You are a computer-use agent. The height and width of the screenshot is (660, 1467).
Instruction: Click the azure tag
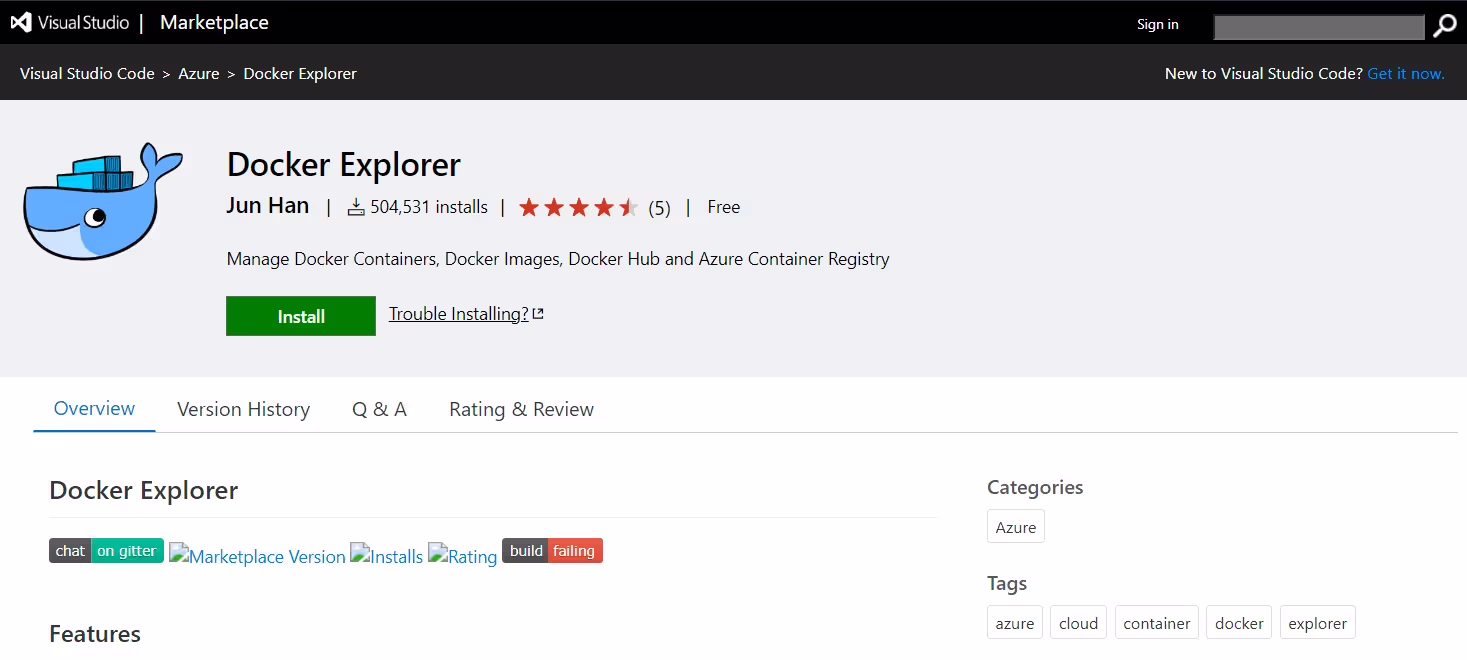click(1015, 623)
